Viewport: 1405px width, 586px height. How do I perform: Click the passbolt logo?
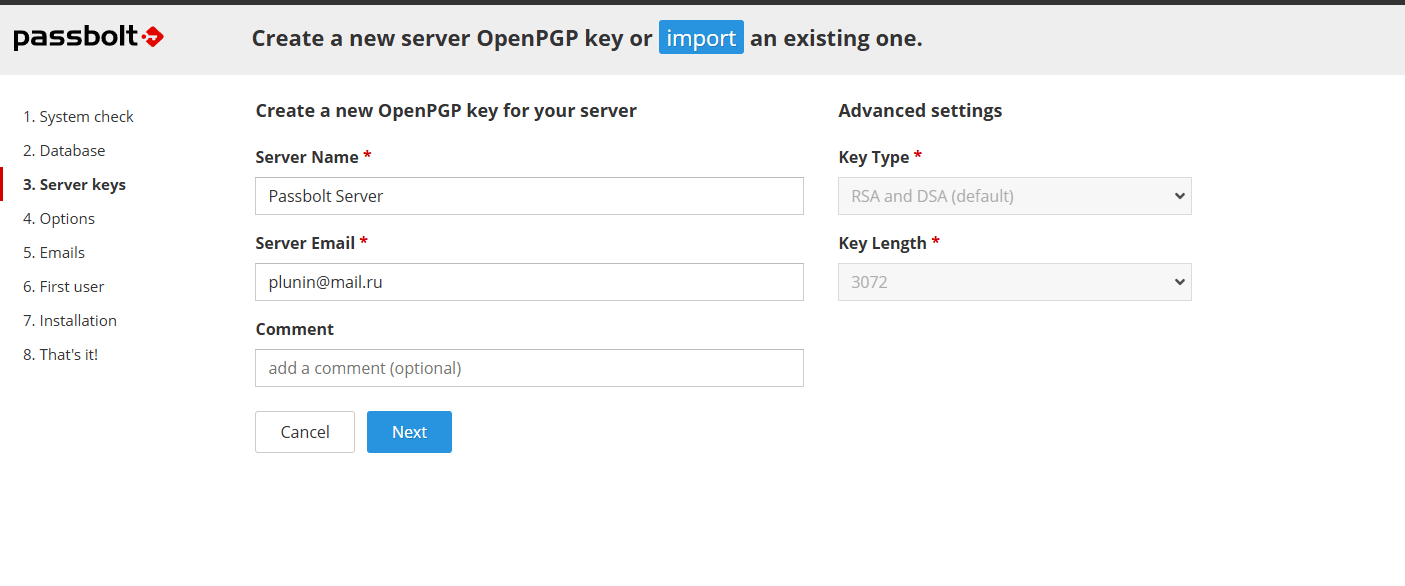(88, 38)
